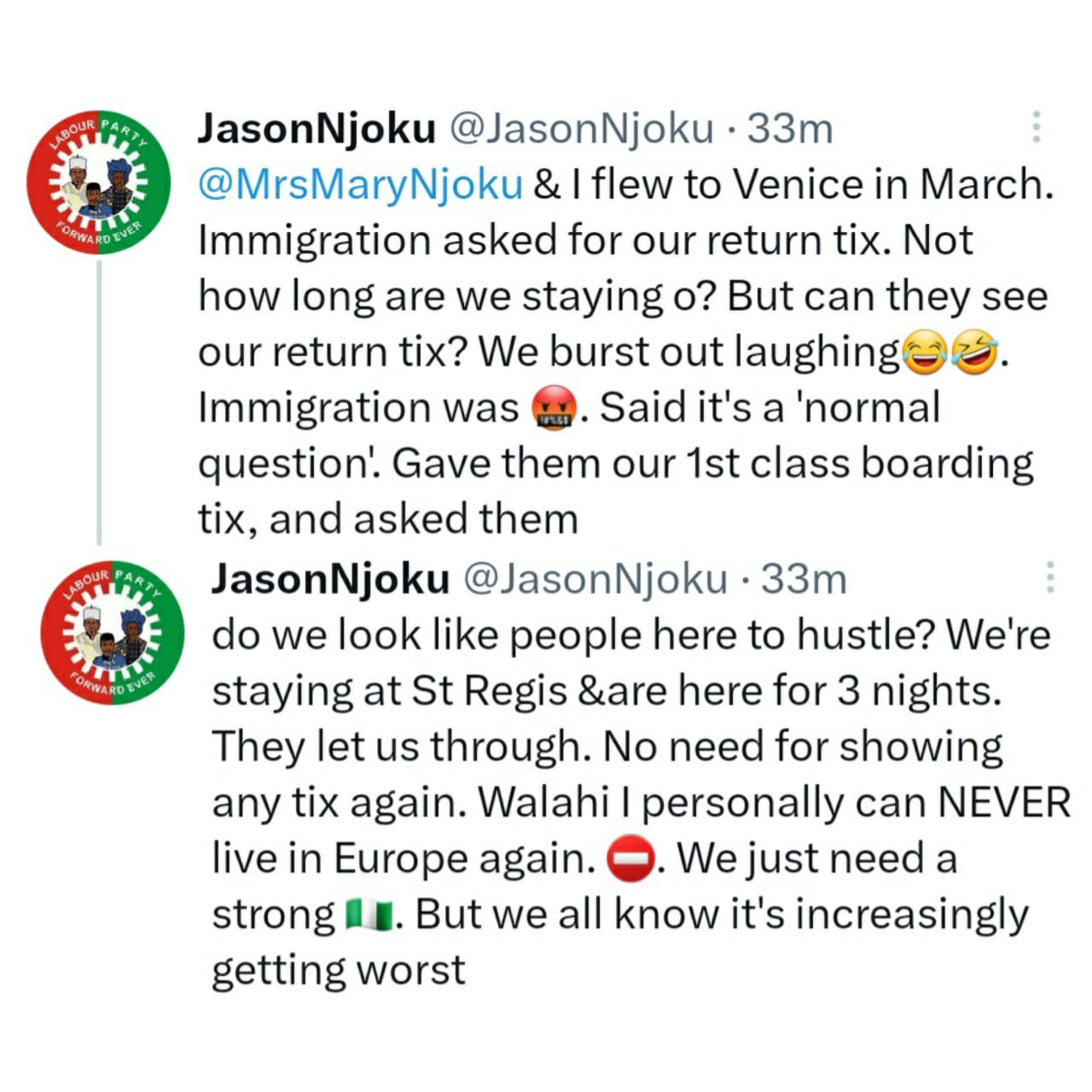Click the red no-entry sign emoji

(x=630, y=860)
